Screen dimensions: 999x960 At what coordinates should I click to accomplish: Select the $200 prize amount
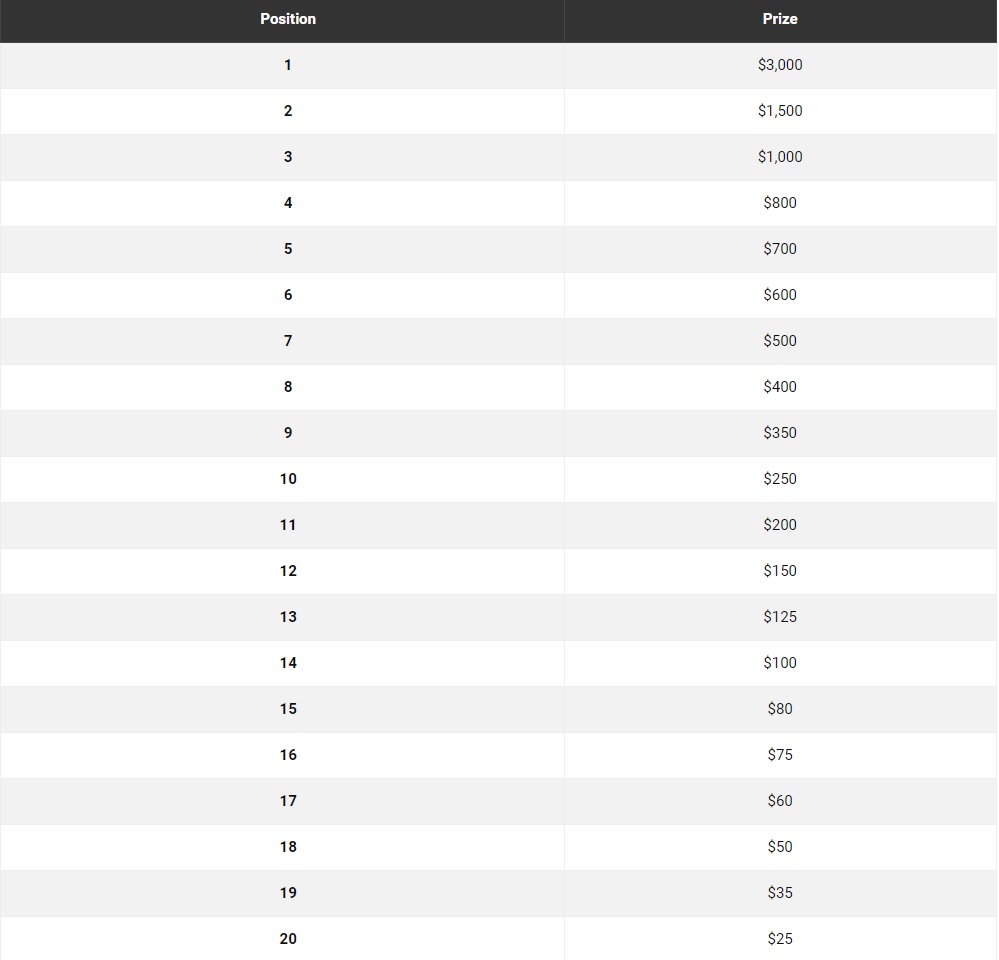click(780, 525)
